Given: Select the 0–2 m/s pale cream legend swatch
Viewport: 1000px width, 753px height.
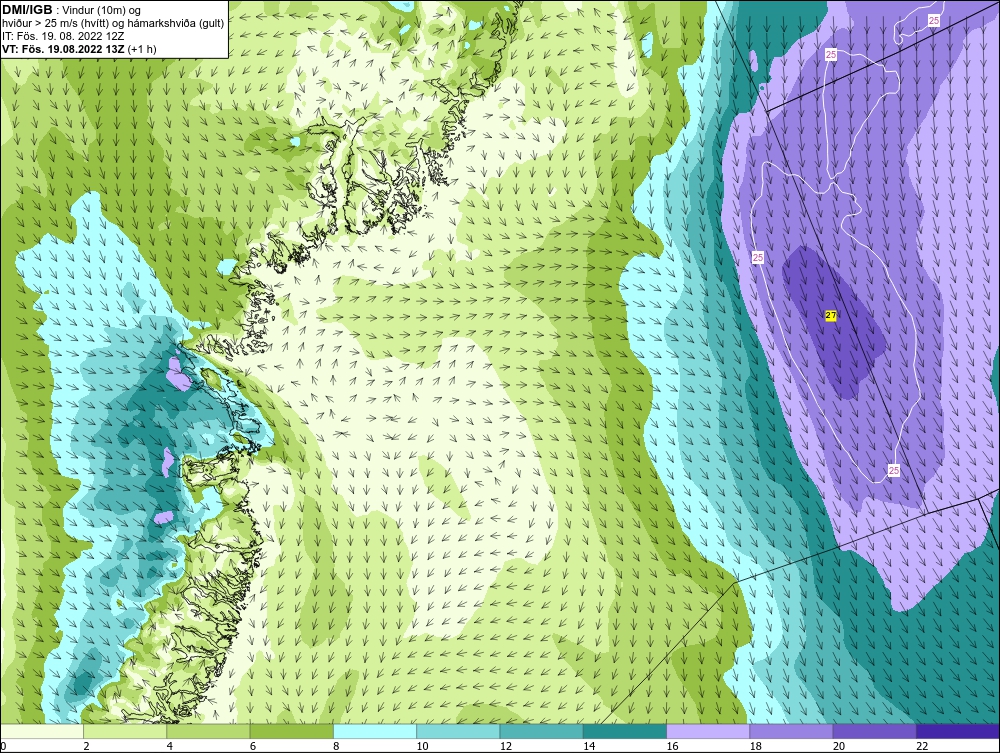Looking at the screenshot, I should [41, 731].
